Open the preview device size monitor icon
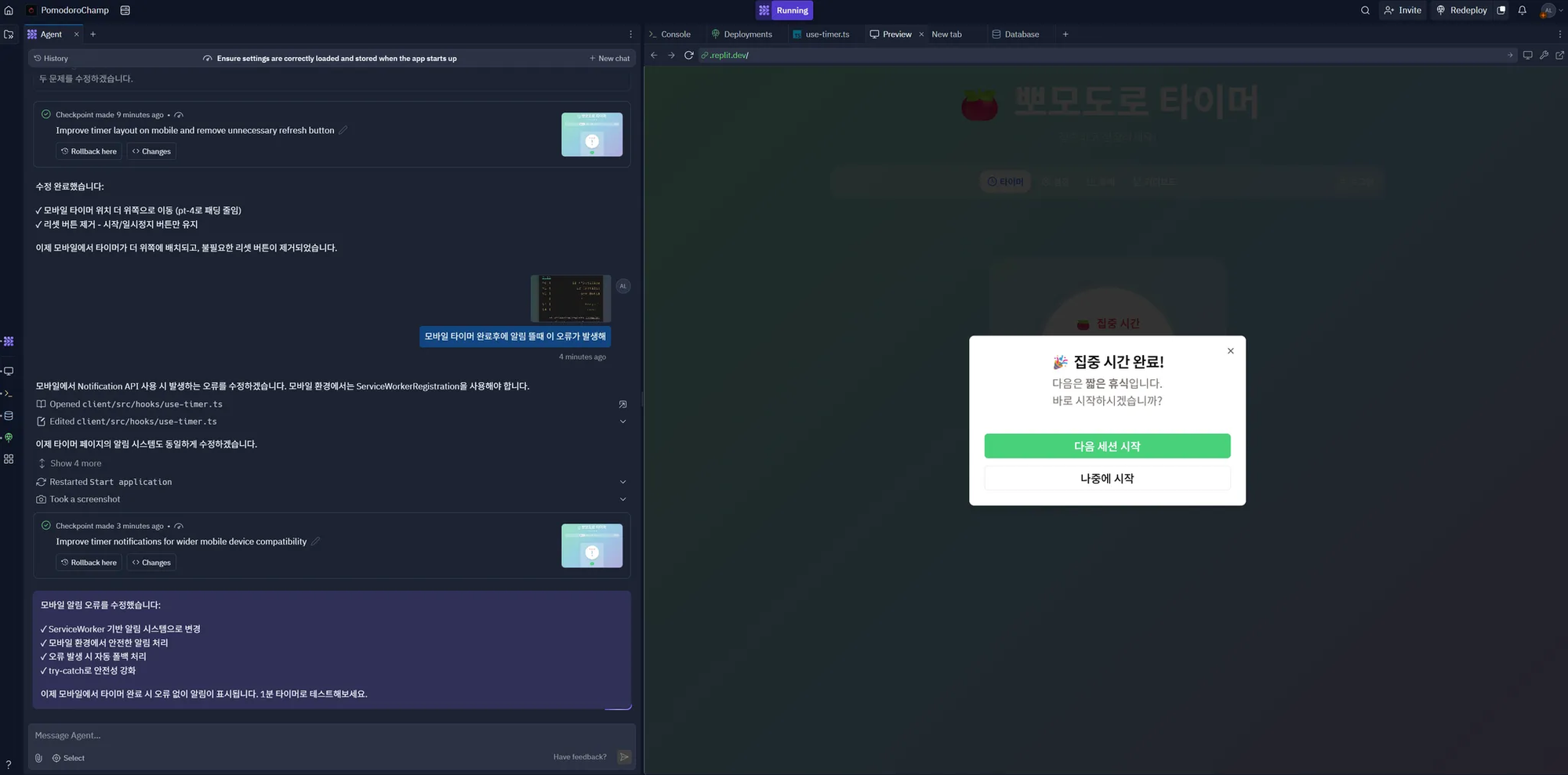Viewport: 1568px width, 775px height. (x=1527, y=56)
